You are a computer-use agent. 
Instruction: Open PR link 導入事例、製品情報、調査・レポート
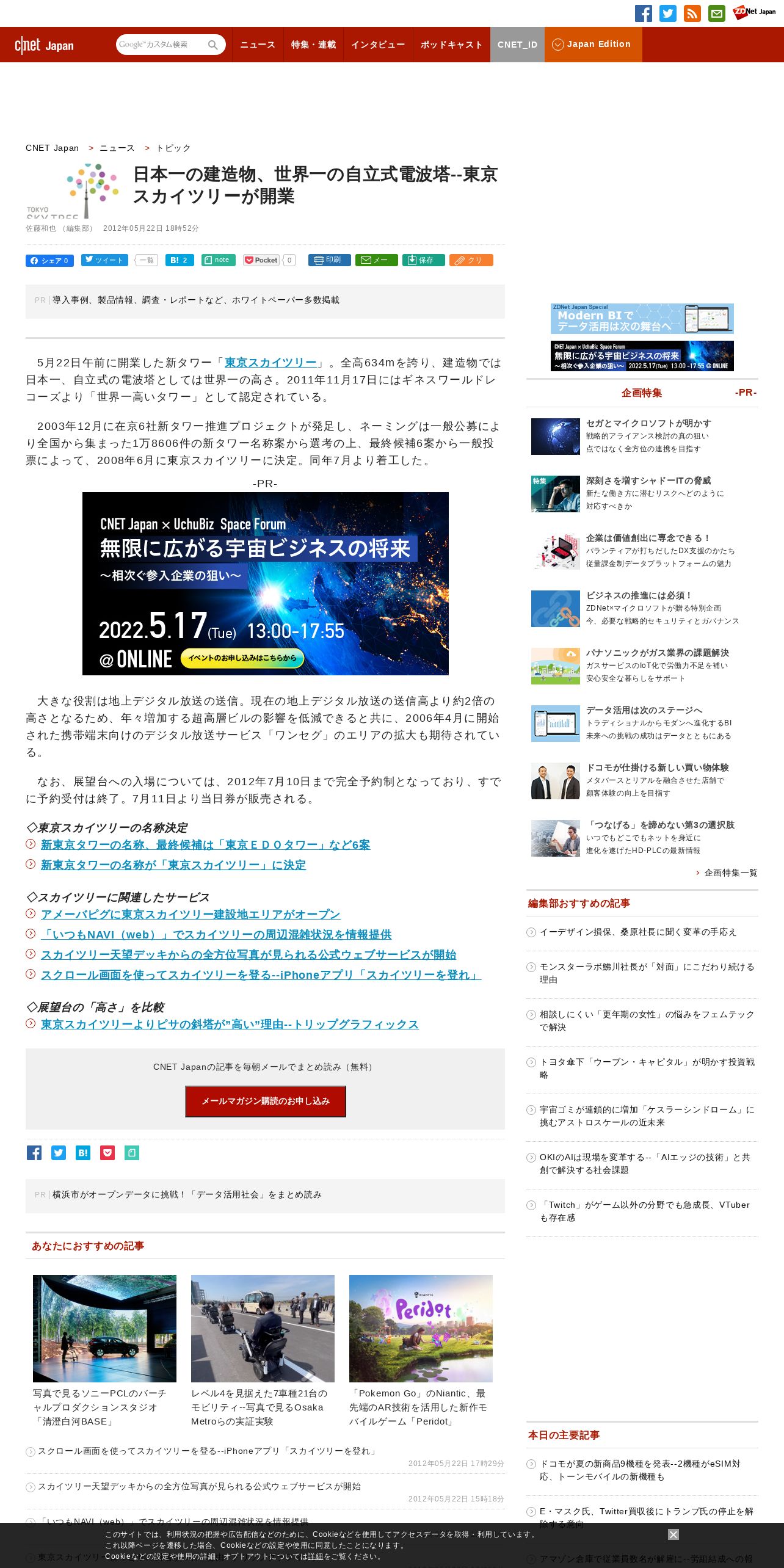tap(196, 300)
